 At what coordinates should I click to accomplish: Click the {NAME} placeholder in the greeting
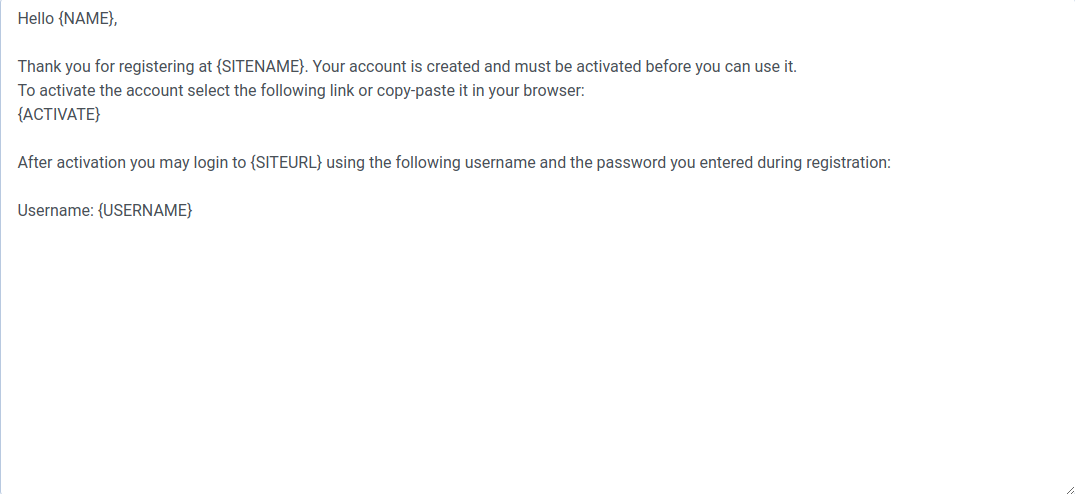click(88, 19)
